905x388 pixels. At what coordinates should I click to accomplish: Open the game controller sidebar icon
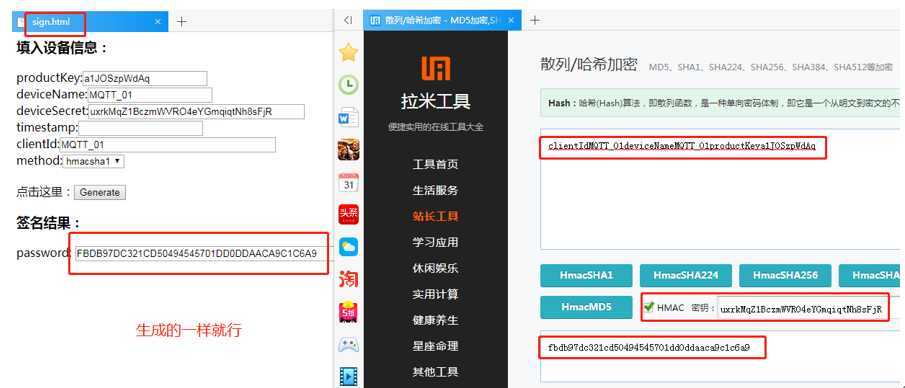(348, 345)
